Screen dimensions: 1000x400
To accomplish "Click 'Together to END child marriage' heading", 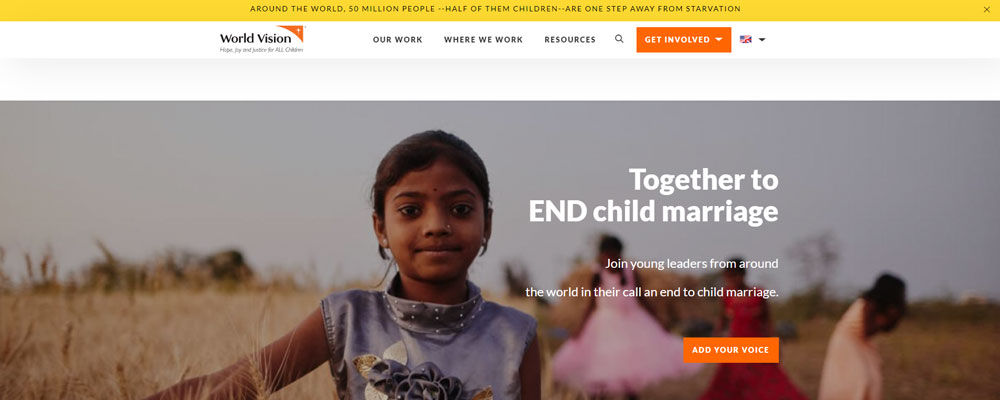I will [x=653, y=195].
